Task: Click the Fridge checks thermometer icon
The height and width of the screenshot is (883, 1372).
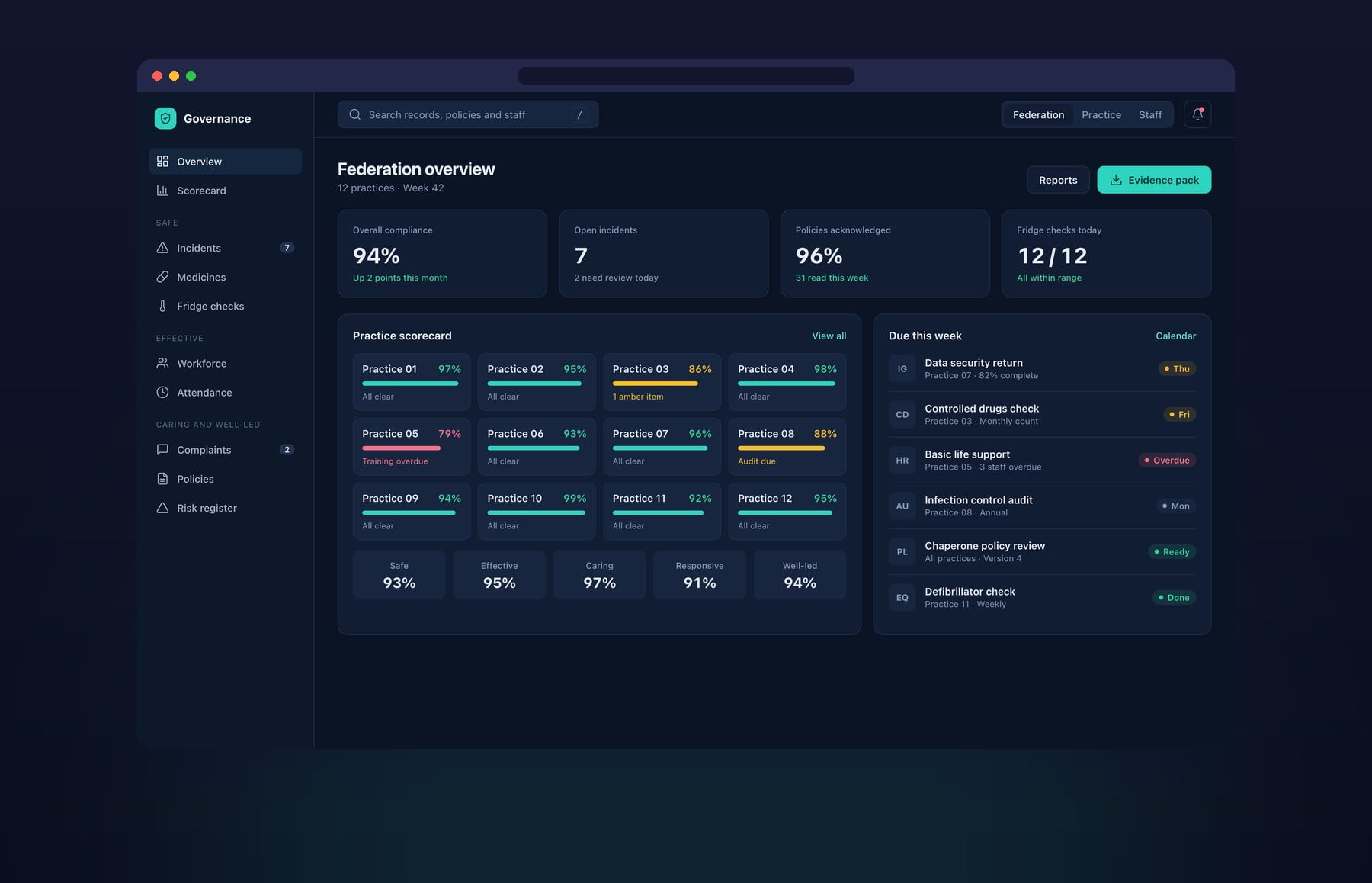Action: [x=162, y=306]
